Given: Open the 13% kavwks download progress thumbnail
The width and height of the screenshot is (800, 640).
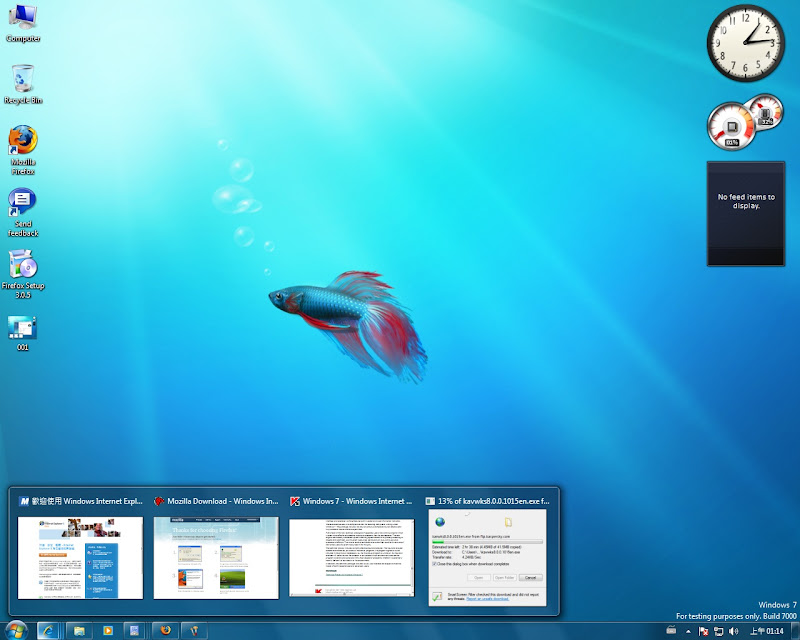Looking at the screenshot, I should [486, 557].
